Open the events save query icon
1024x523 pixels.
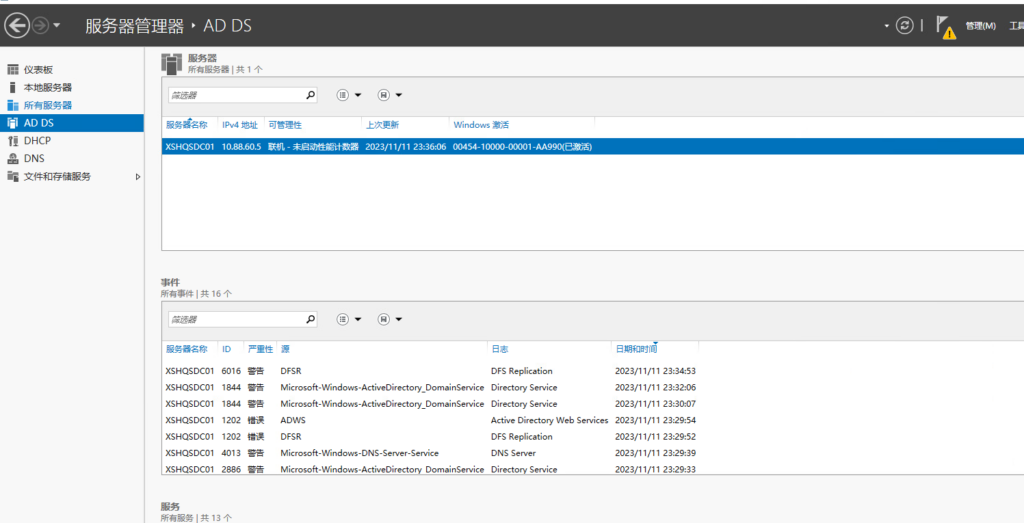point(384,319)
